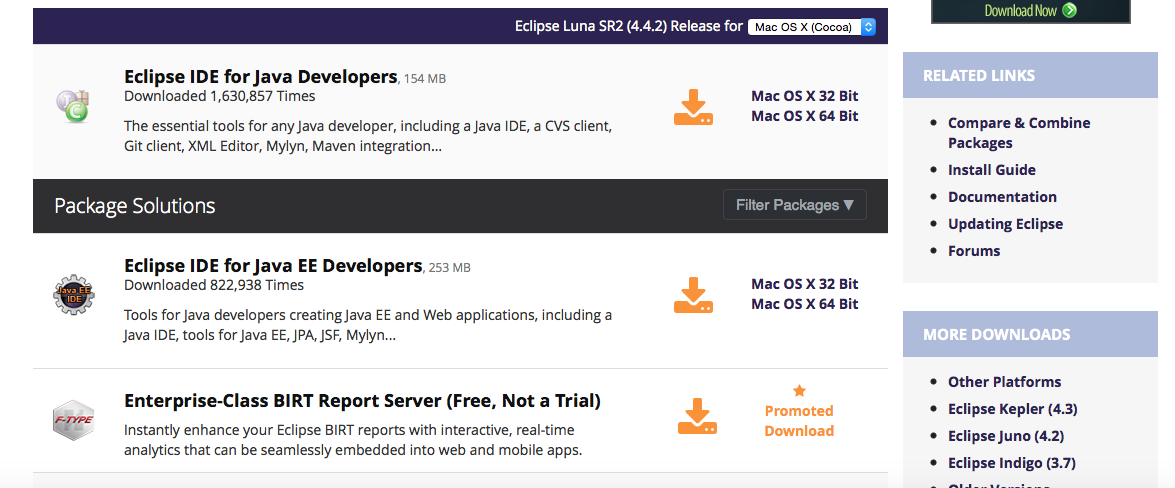This screenshot has height=488, width=1175.
Task: Open the Eclipse Indigo (3.7) link
Action: pyautogui.click(x=1013, y=463)
